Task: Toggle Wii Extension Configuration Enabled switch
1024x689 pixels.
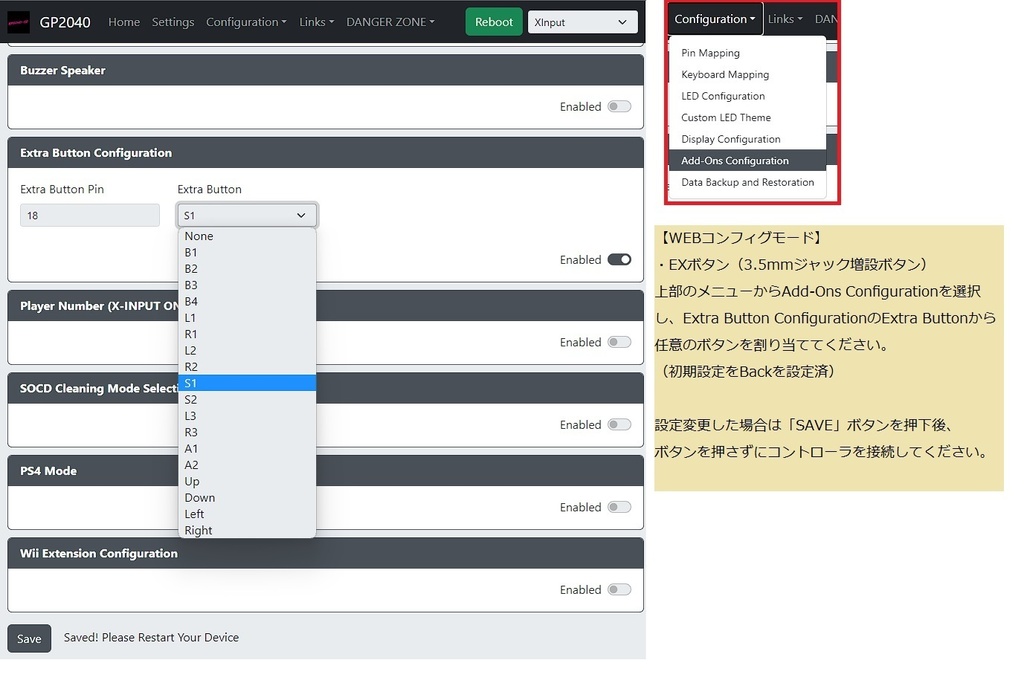Action: click(x=619, y=590)
